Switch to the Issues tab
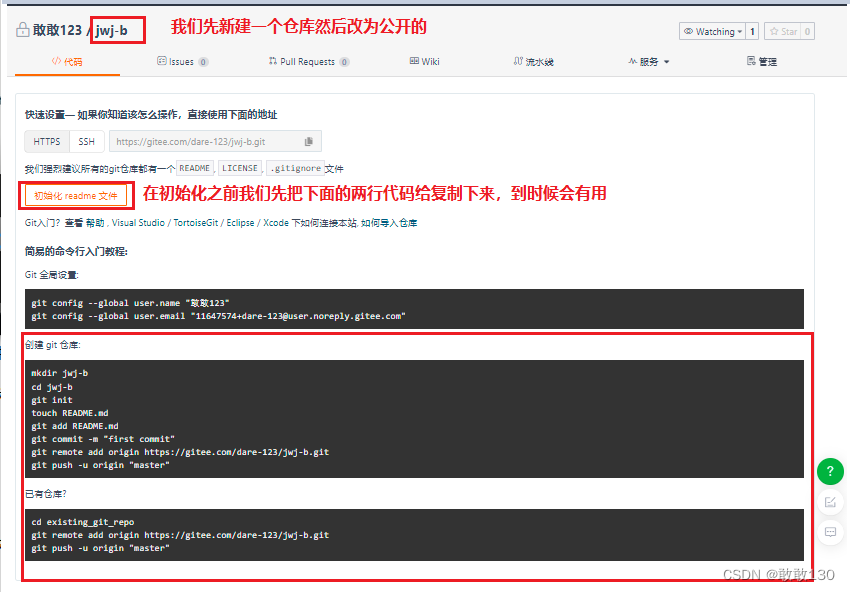850x592 pixels. (182, 62)
